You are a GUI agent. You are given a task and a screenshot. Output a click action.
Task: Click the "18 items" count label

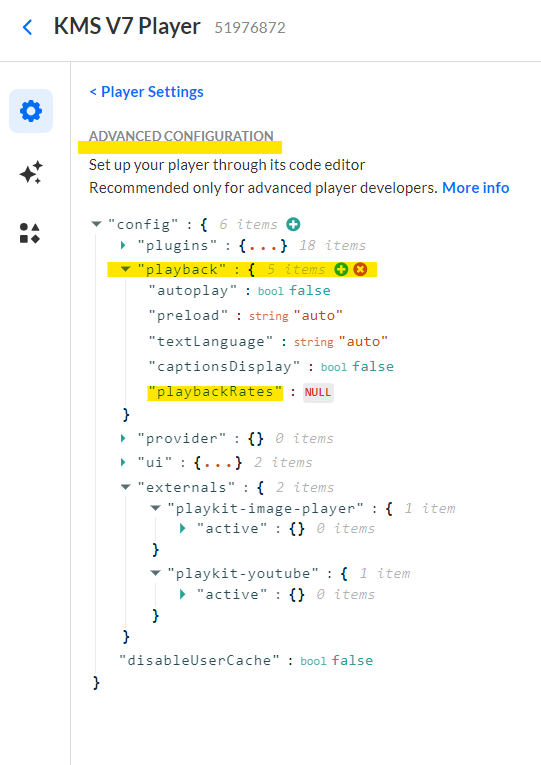pos(332,245)
